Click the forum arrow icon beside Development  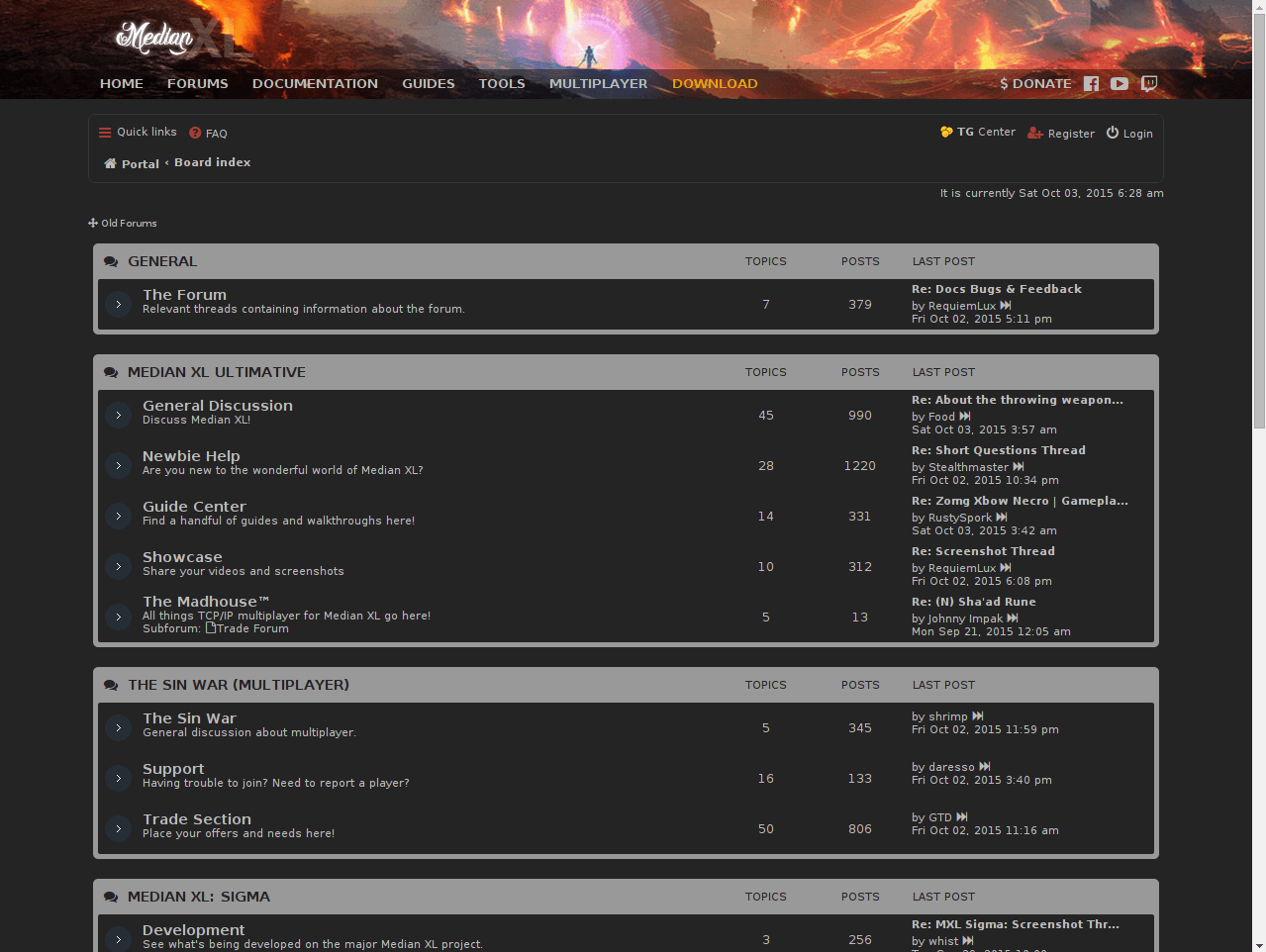click(x=118, y=940)
